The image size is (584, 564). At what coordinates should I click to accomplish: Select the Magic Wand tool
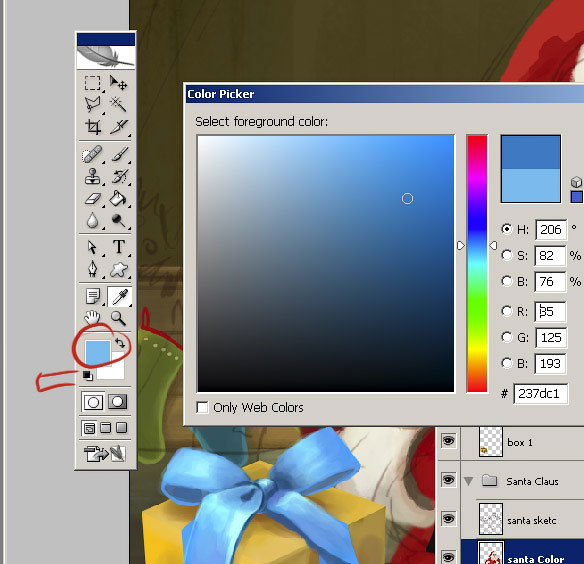[x=118, y=104]
